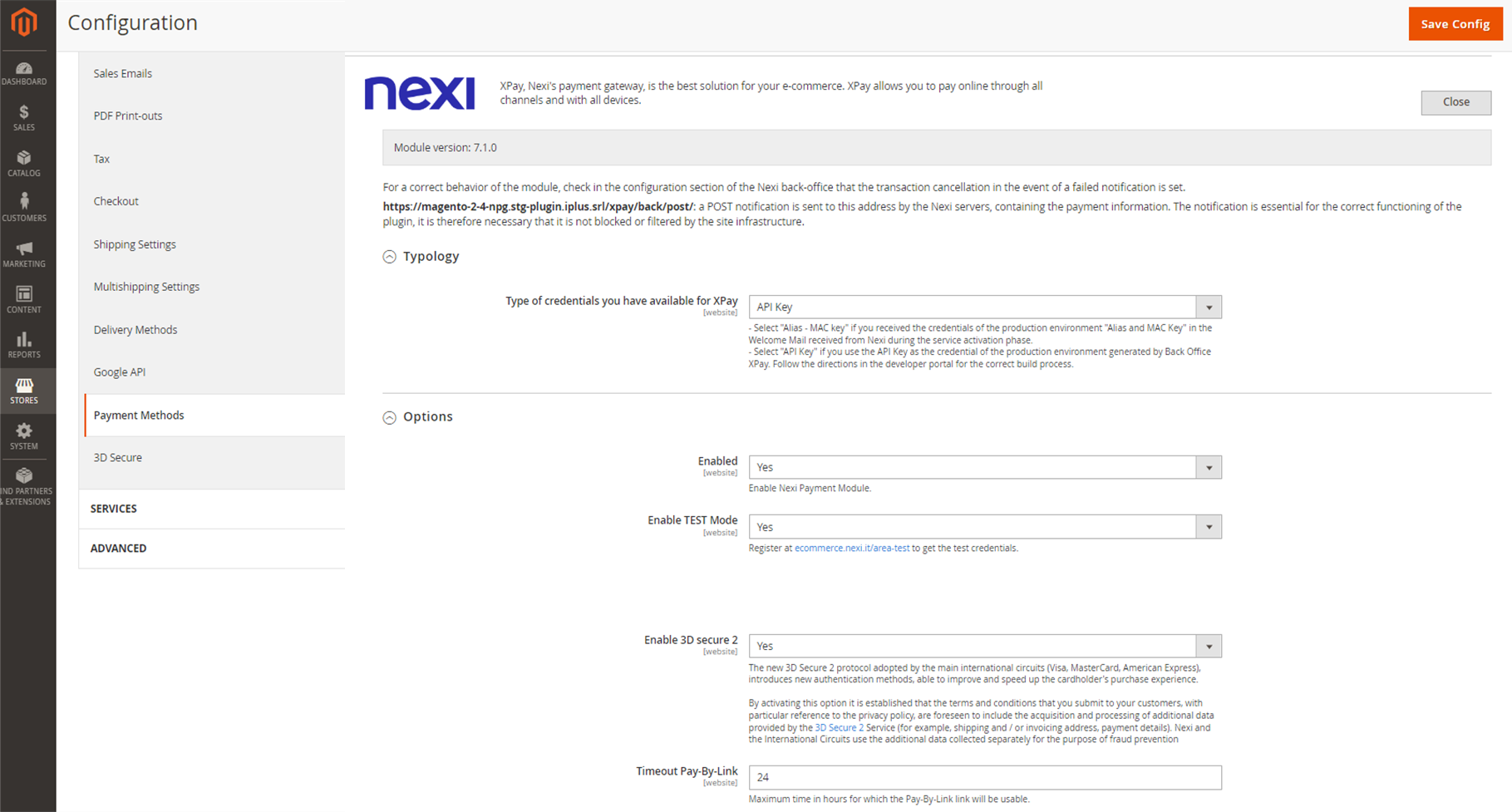Select Sales Emails in config menu
The width and height of the screenshot is (1512, 812).
coord(123,73)
